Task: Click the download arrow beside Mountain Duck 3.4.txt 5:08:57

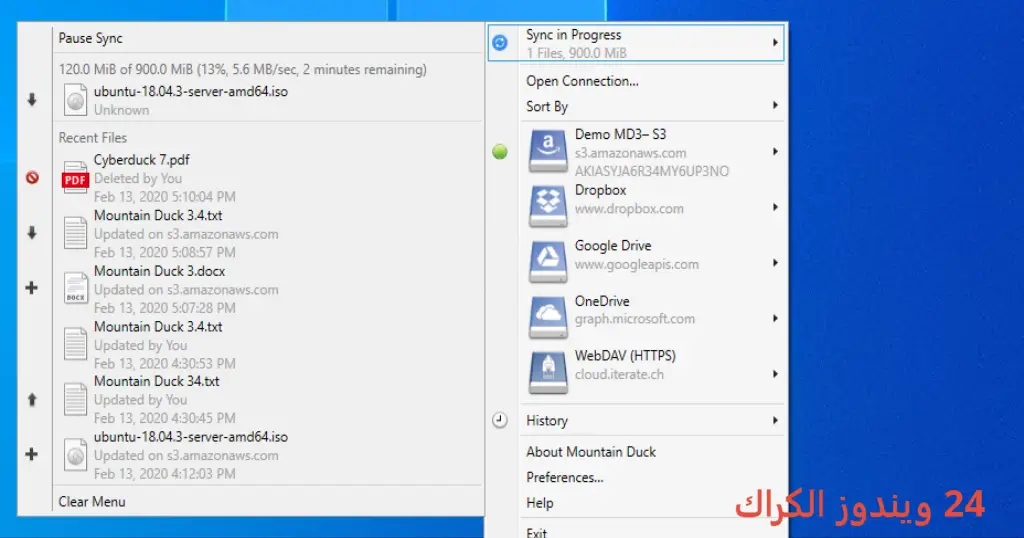Action: pos(31,233)
